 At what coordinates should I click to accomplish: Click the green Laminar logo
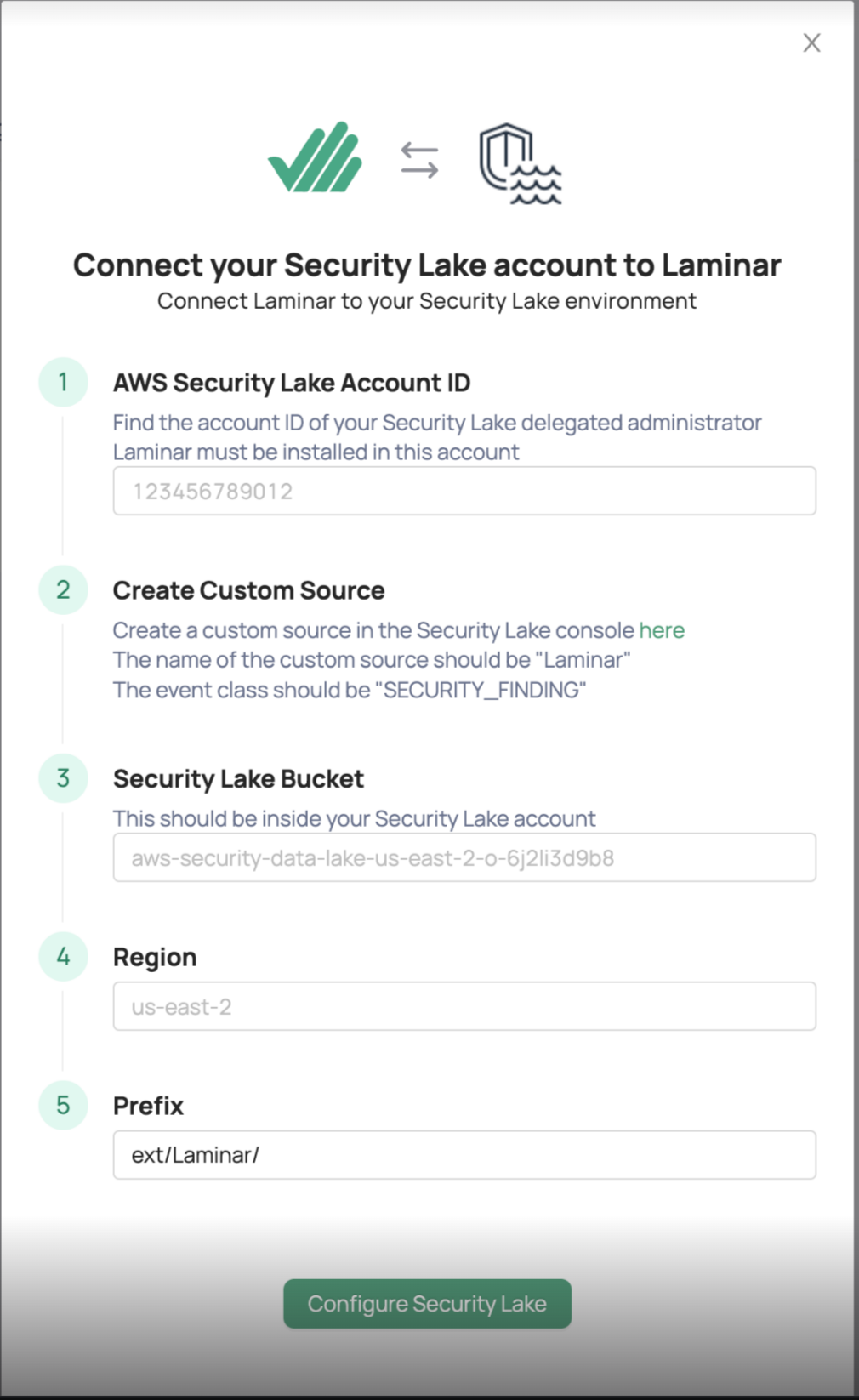(316, 158)
